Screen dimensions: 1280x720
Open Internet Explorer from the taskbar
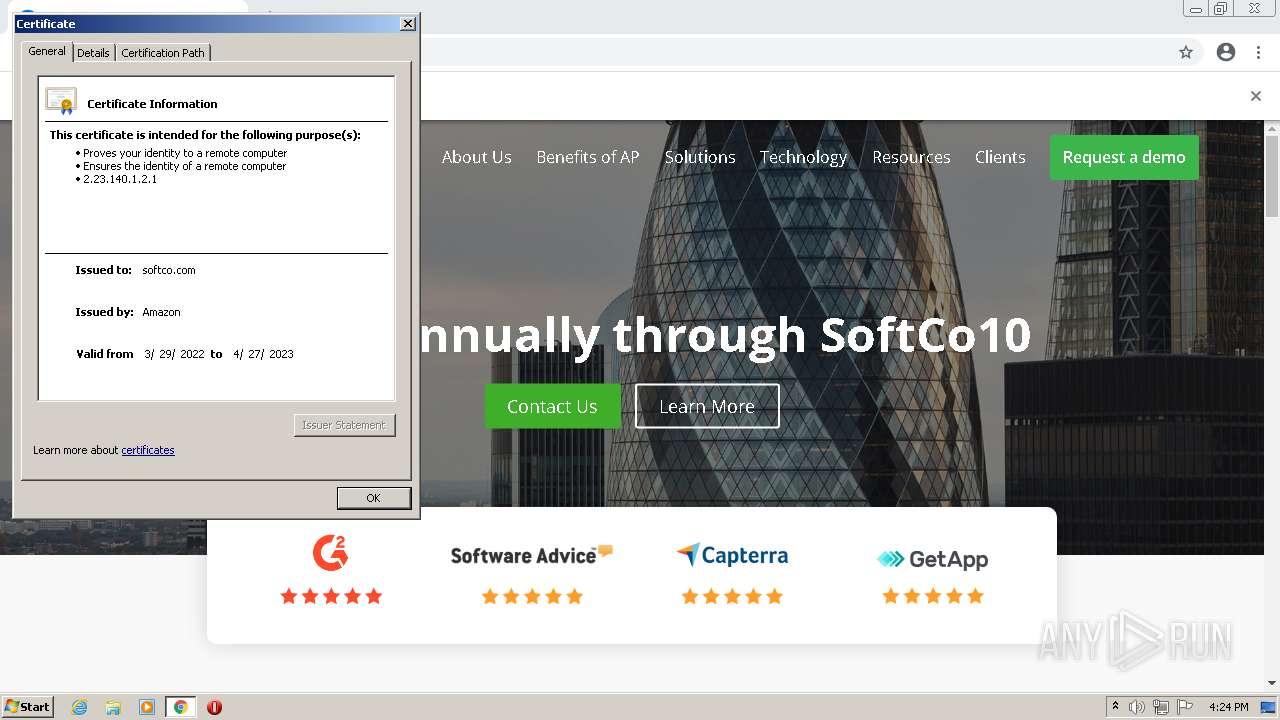(80, 707)
